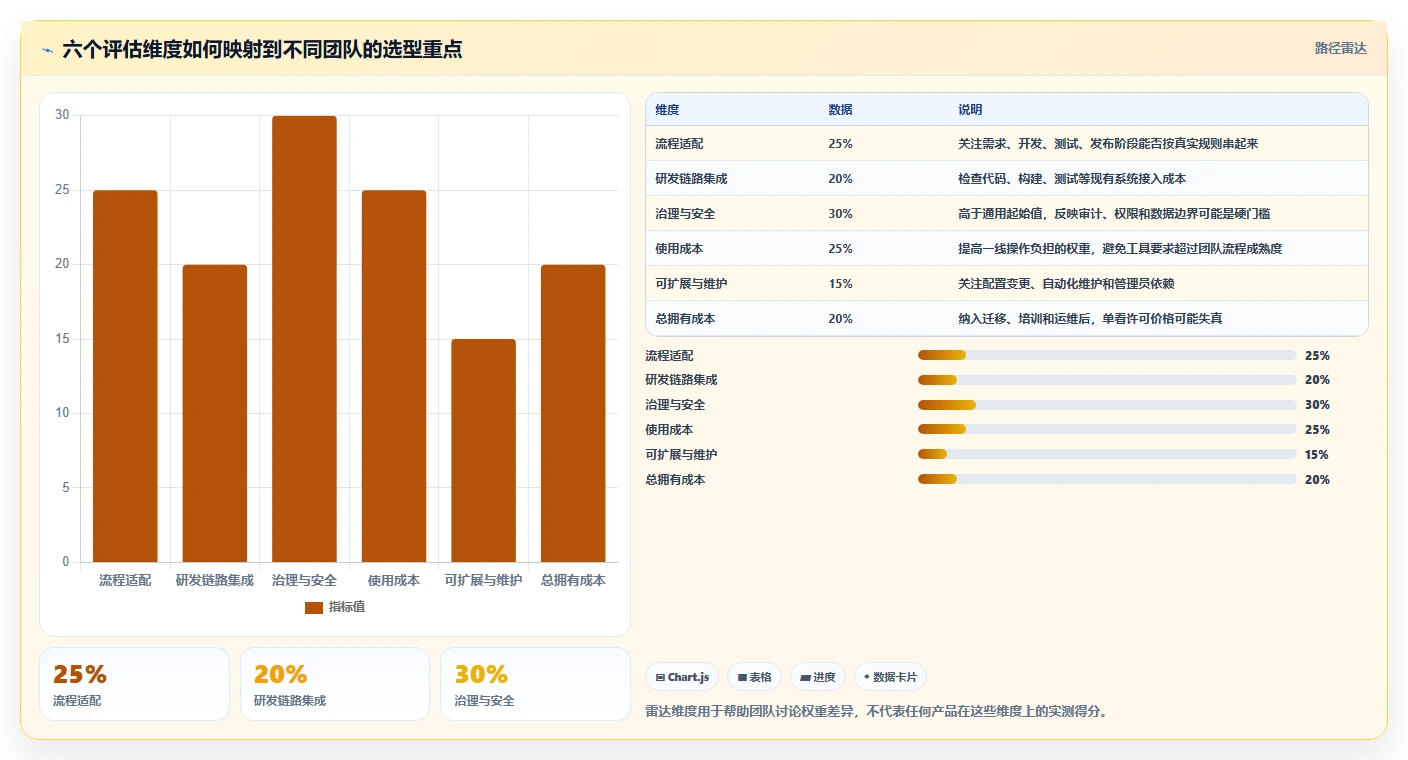This screenshot has width=1408, height=760.
Task: Click the 可扩展与维护 progress bar
Action: 1107,455
